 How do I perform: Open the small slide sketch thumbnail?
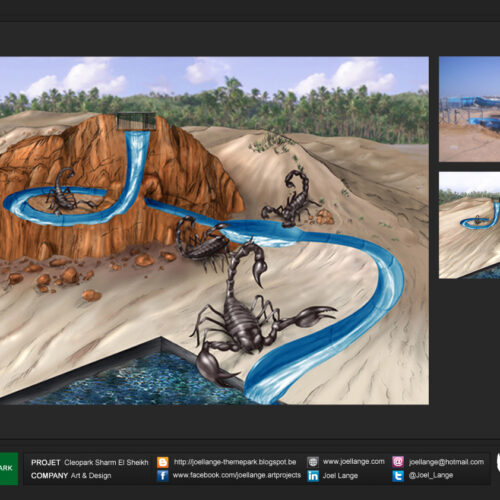coord(470,225)
